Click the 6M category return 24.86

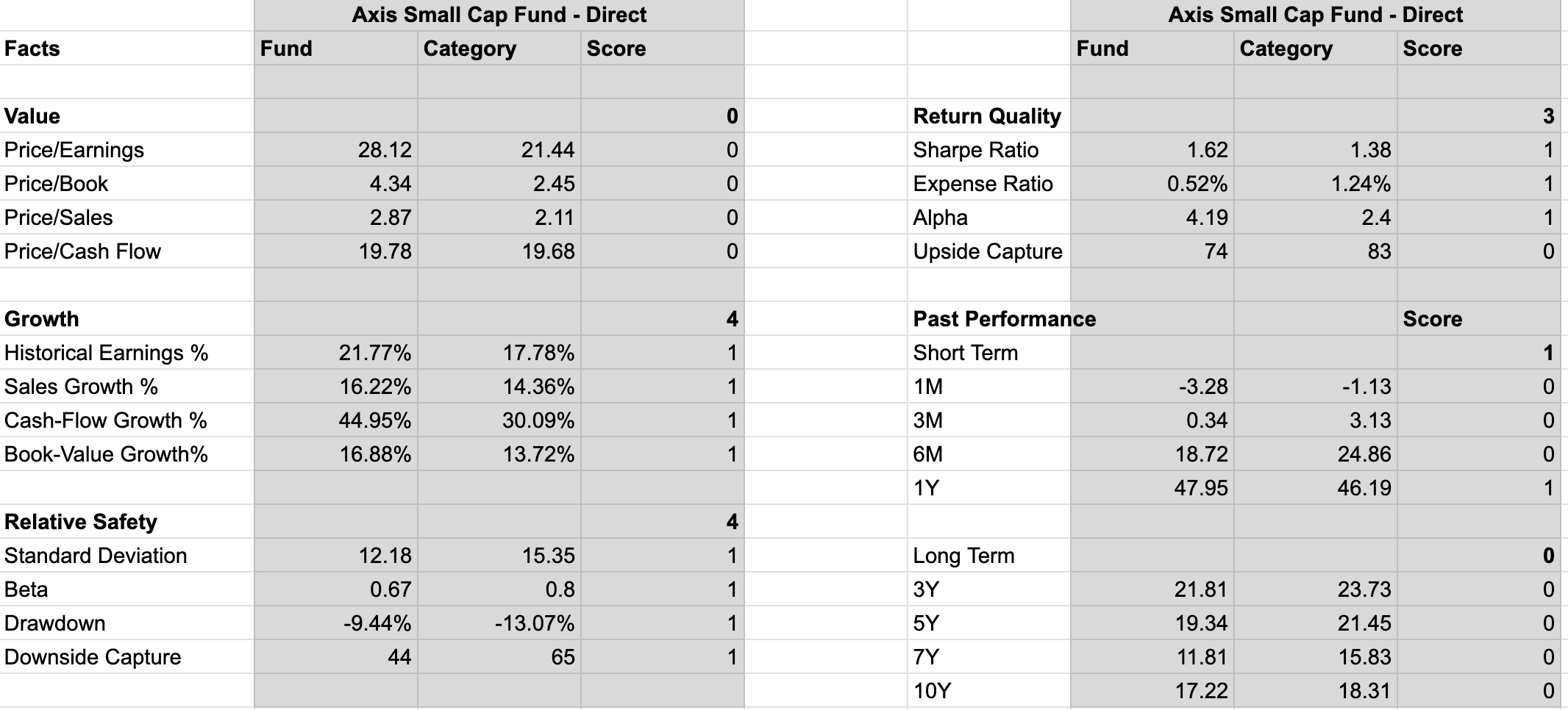click(x=1364, y=454)
